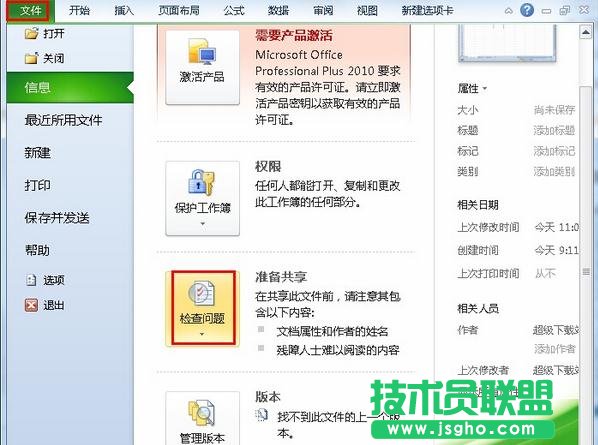
Task: Click the 上次修改时间 label
Action: pyautogui.click(x=488, y=227)
